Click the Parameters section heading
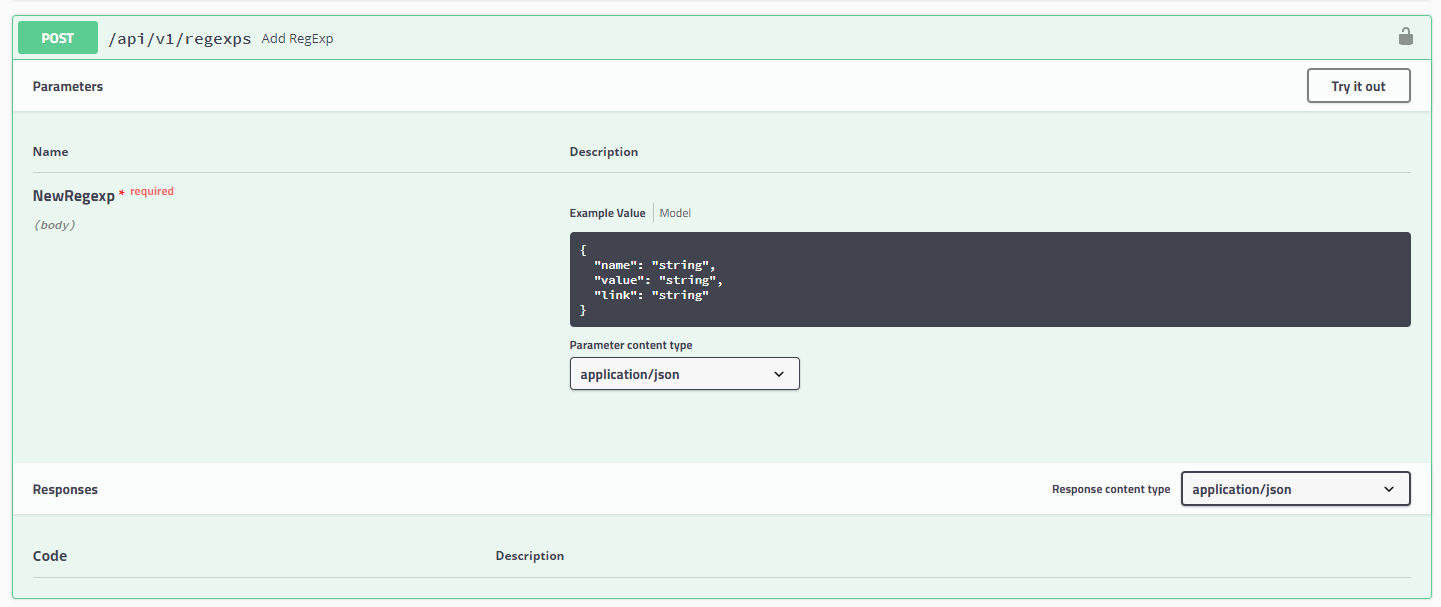1441x607 pixels. 68,87
